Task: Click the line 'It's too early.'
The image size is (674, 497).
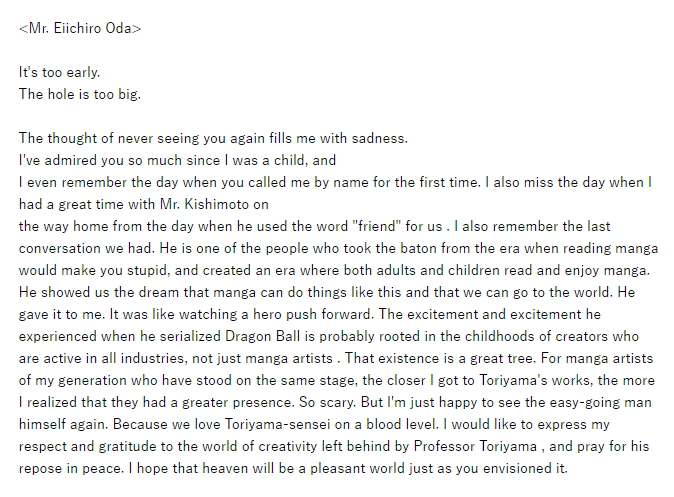Action: tap(59, 72)
